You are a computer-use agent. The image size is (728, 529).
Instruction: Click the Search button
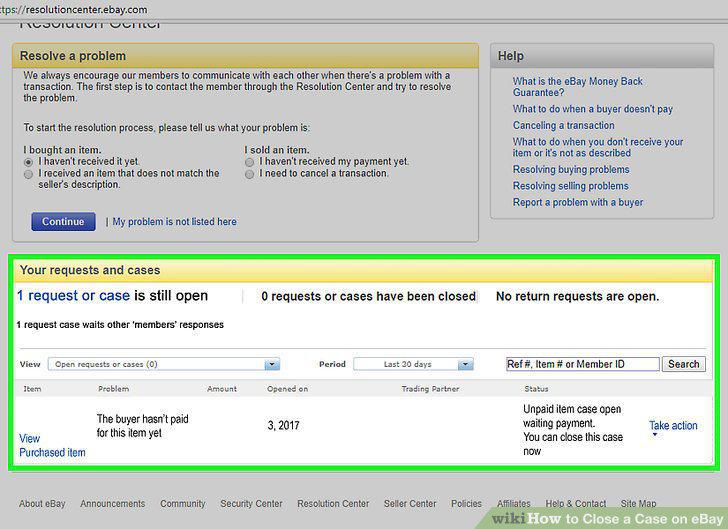point(683,364)
